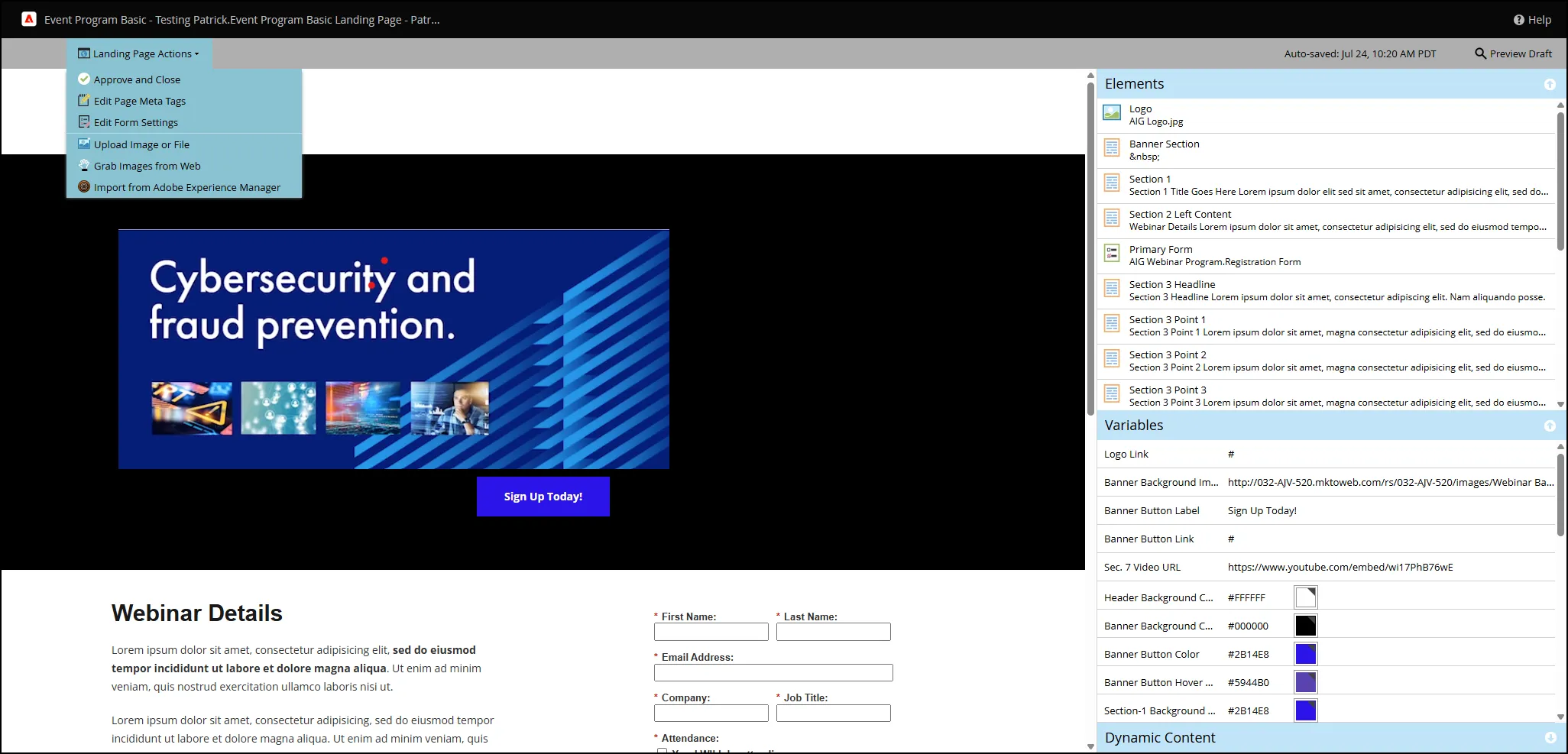Click the Adobe logo icon in title bar
This screenshot has width=1568, height=754.
29,19
